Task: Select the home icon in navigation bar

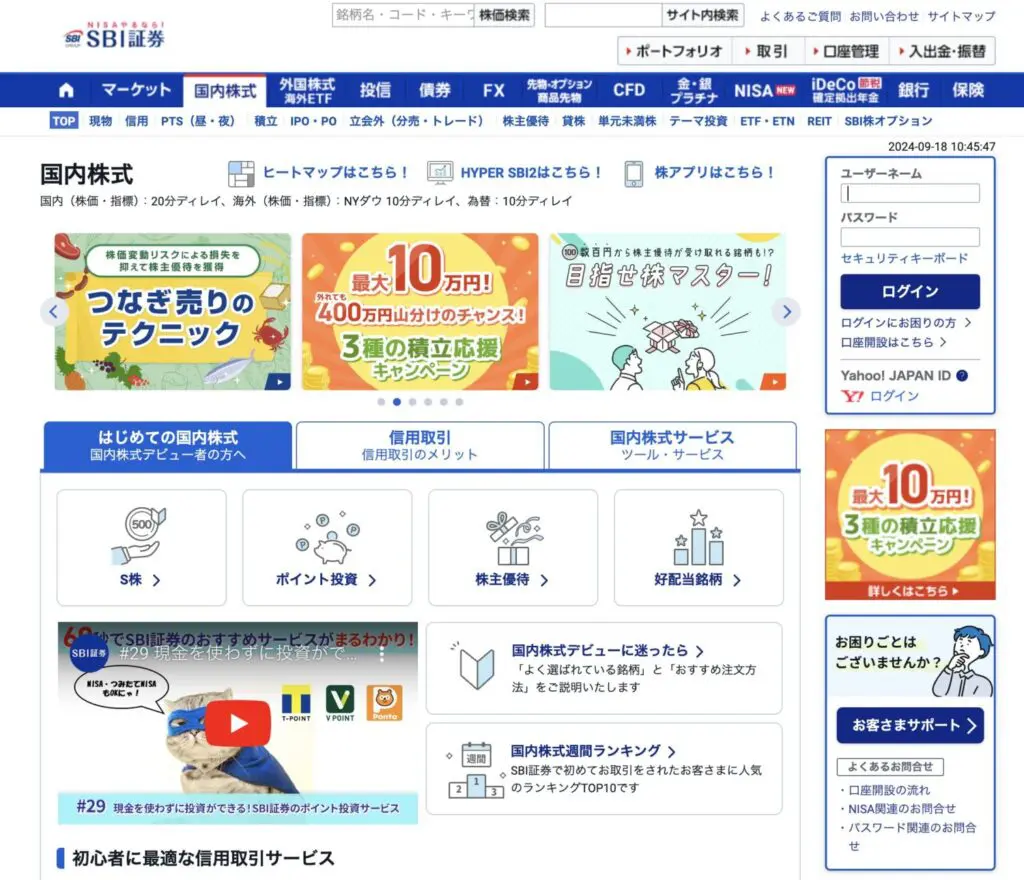Action: click(x=63, y=90)
